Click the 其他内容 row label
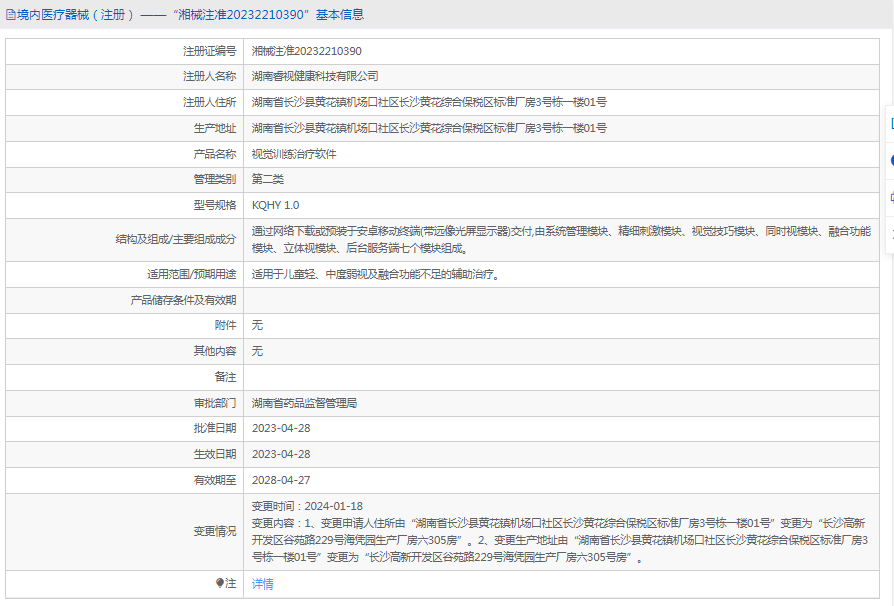This screenshot has width=894, height=606. (x=215, y=351)
